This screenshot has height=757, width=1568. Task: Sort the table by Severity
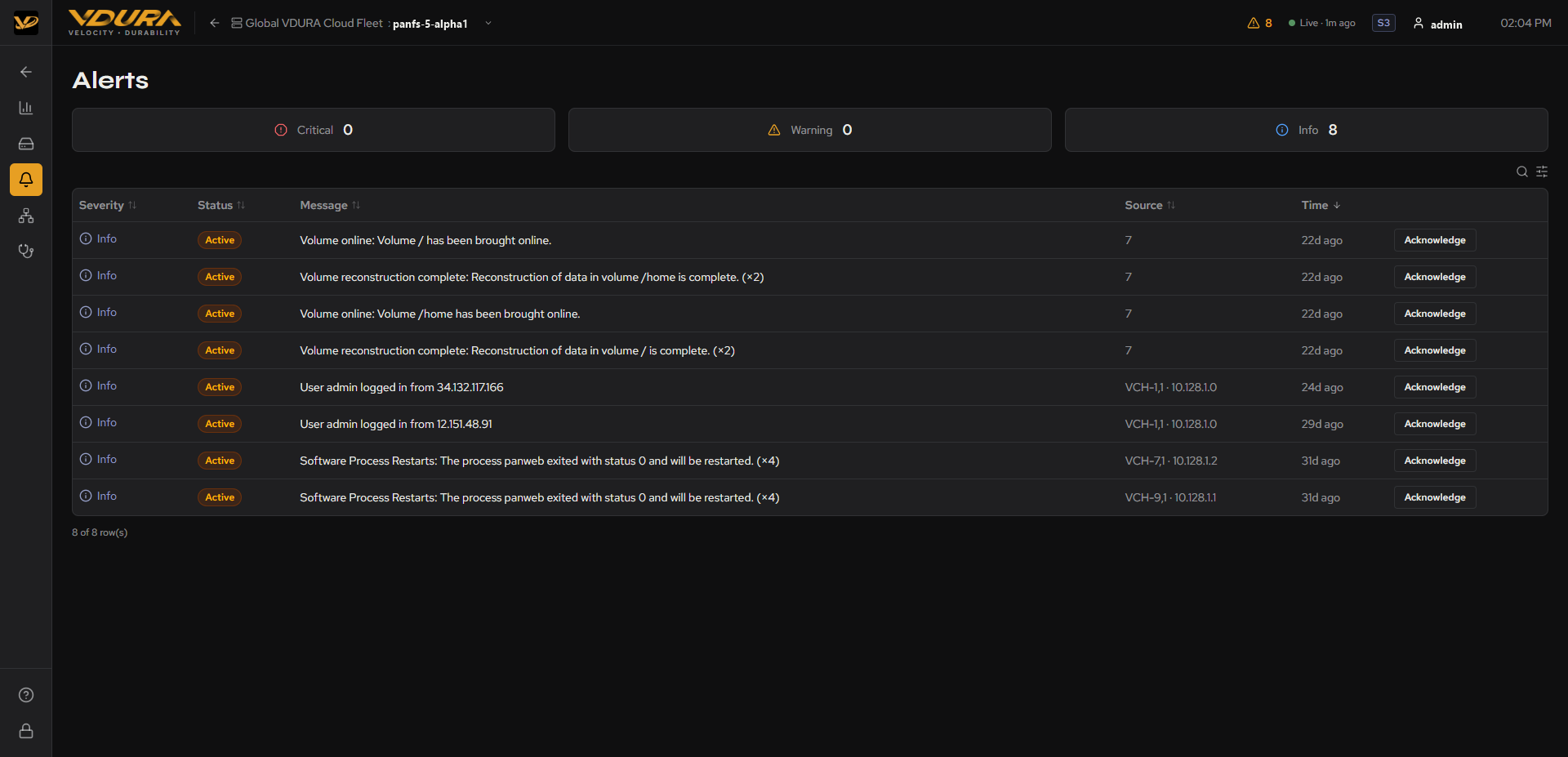click(108, 205)
